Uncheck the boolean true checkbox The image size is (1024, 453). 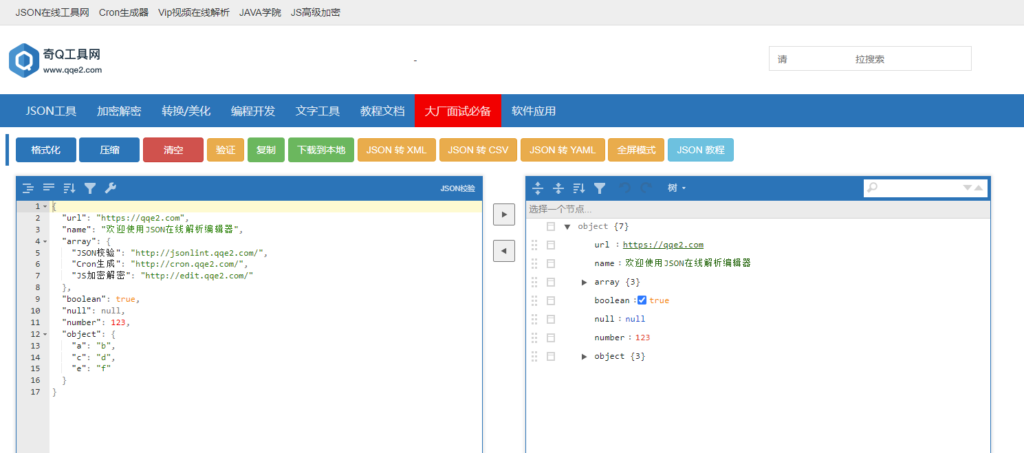642,300
